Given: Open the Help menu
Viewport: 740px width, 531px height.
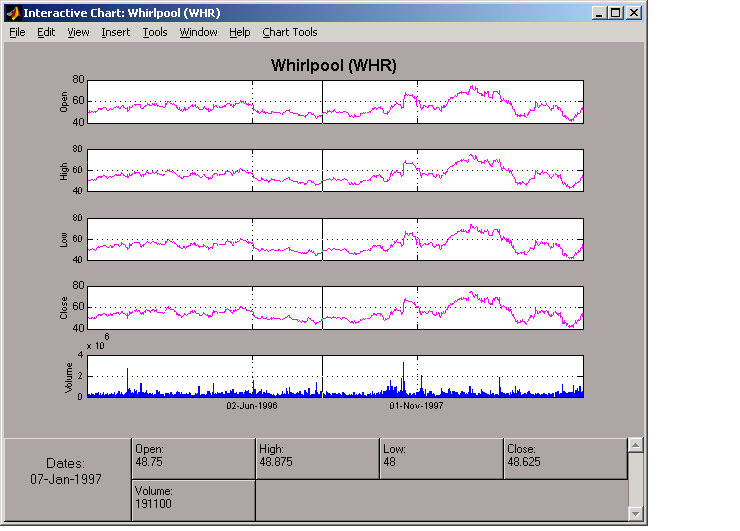Looking at the screenshot, I should [240, 32].
